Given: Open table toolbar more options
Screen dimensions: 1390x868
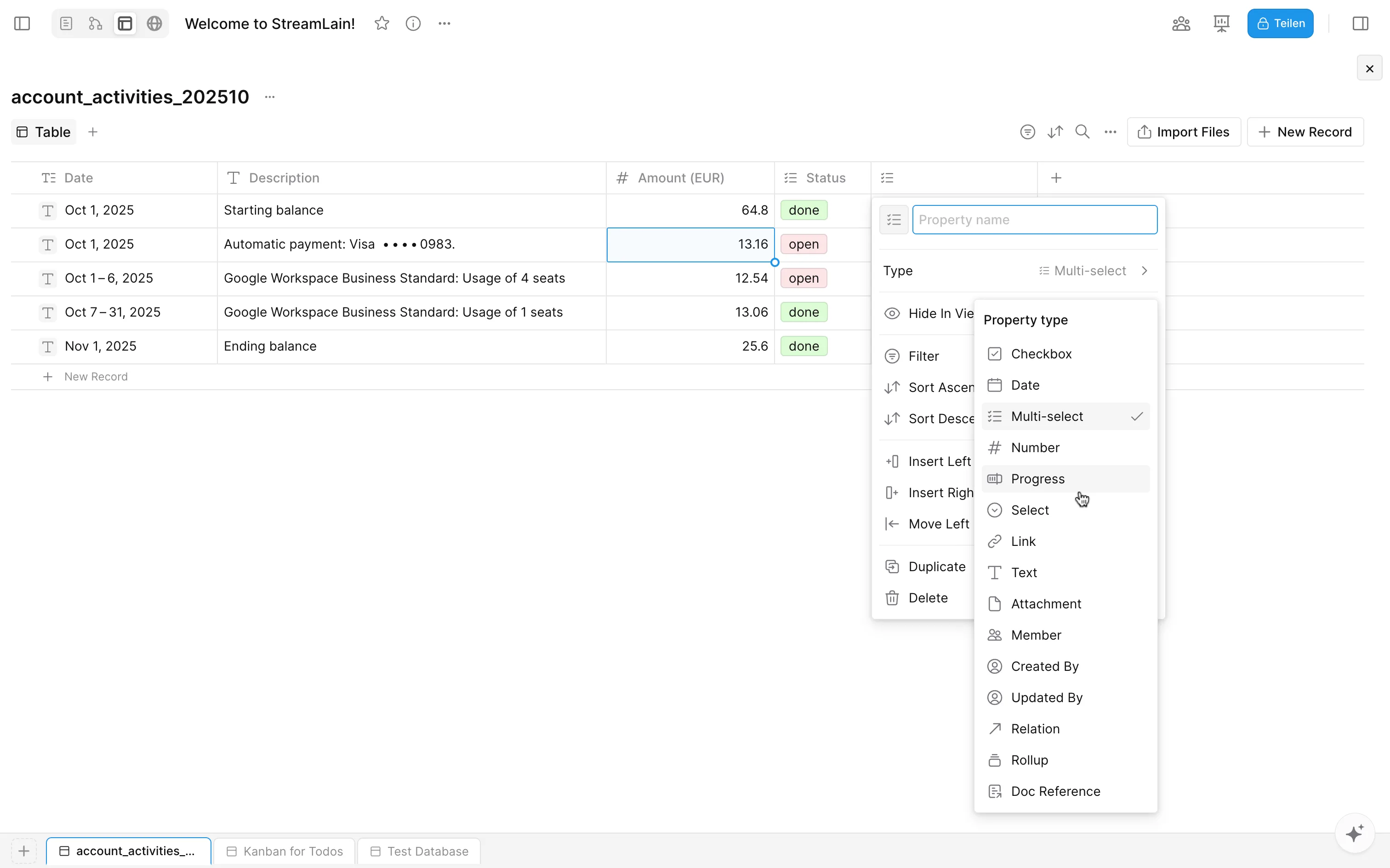Looking at the screenshot, I should (1111, 132).
